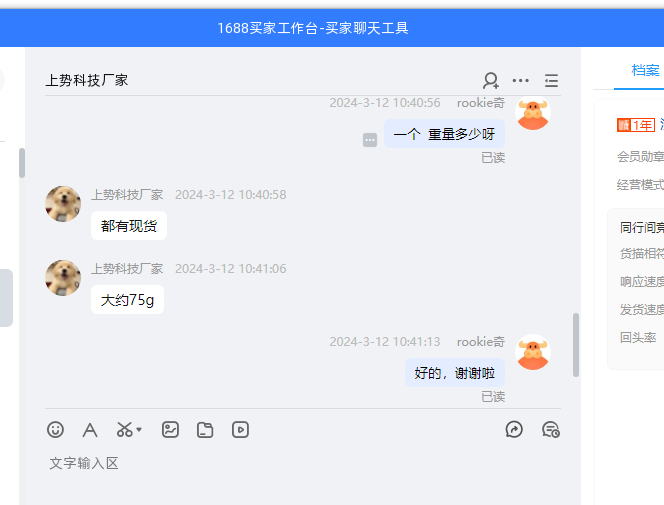Send an image using picture icon
The image size is (664, 505).
click(170, 430)
